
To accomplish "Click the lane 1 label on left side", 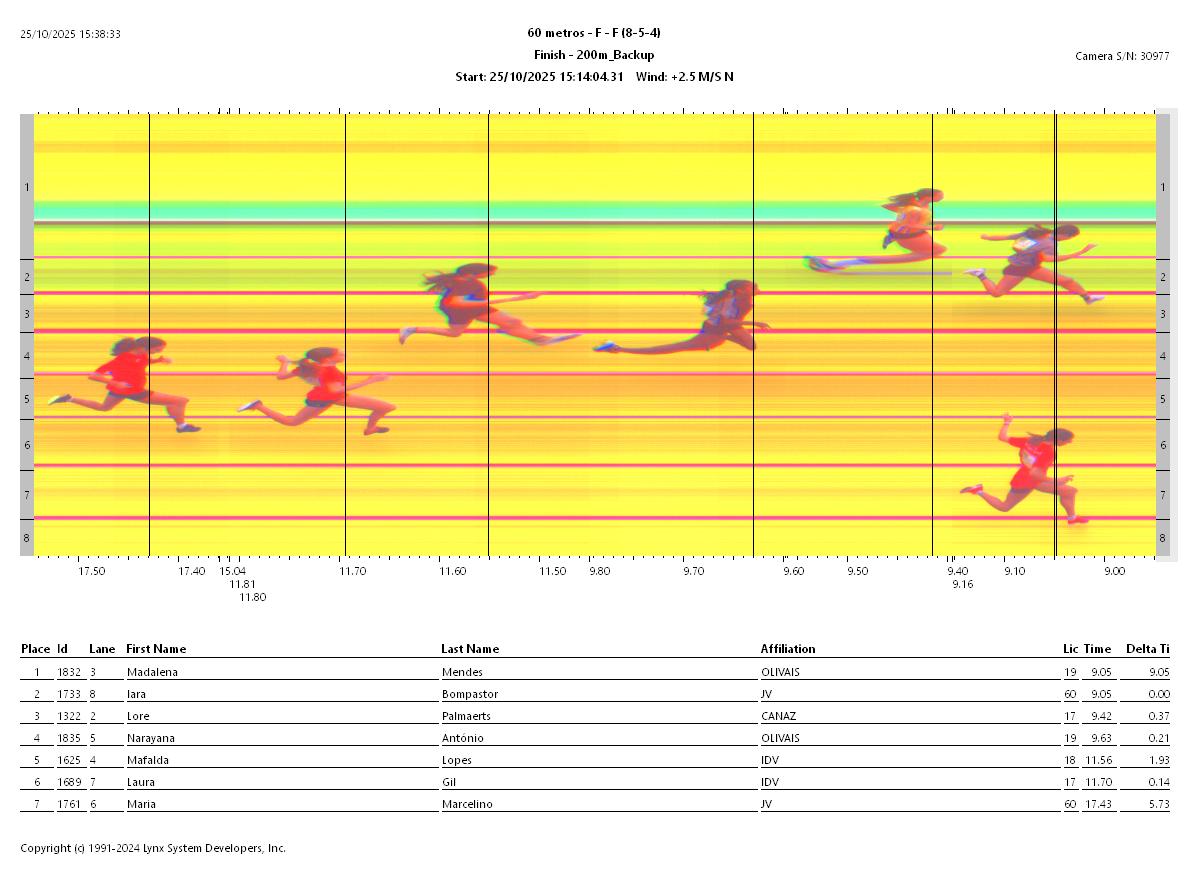I will click(27, 187).
